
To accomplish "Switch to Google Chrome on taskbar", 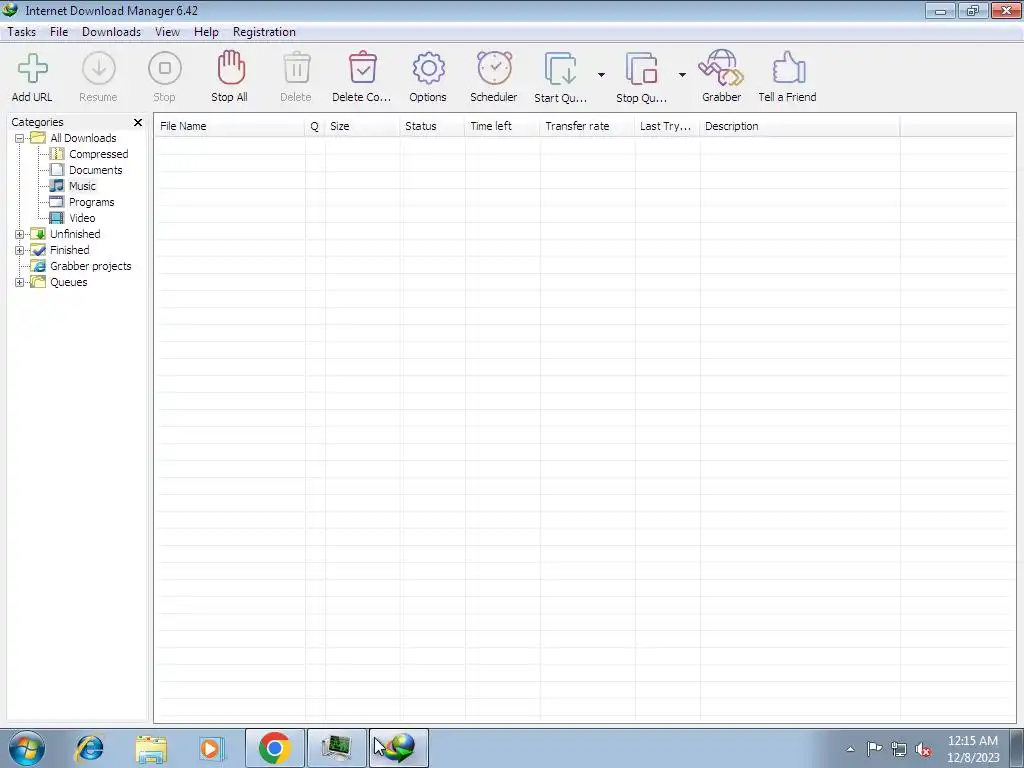I will (x=274, y=748).
